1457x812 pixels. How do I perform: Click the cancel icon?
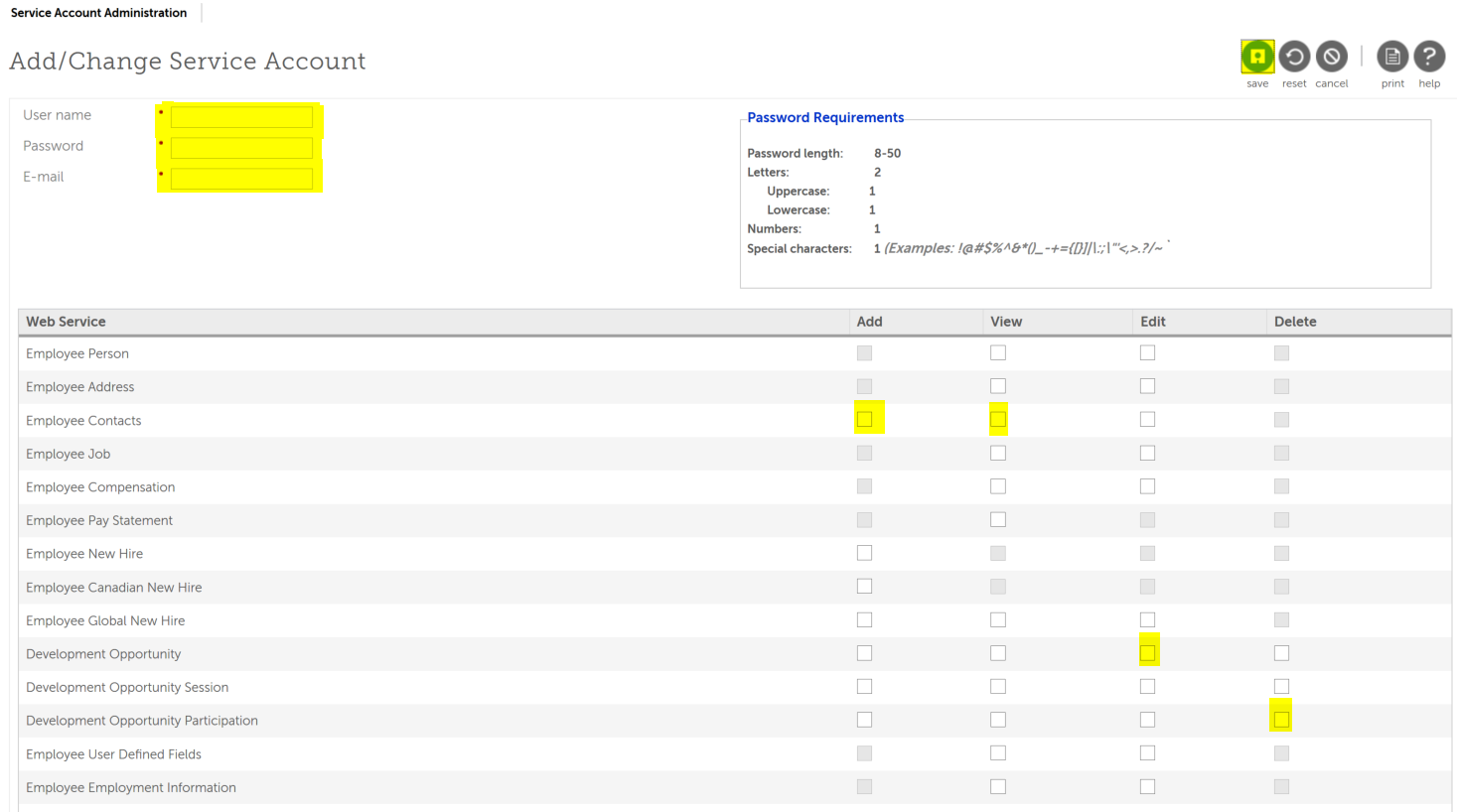[x=1332, y=57]
